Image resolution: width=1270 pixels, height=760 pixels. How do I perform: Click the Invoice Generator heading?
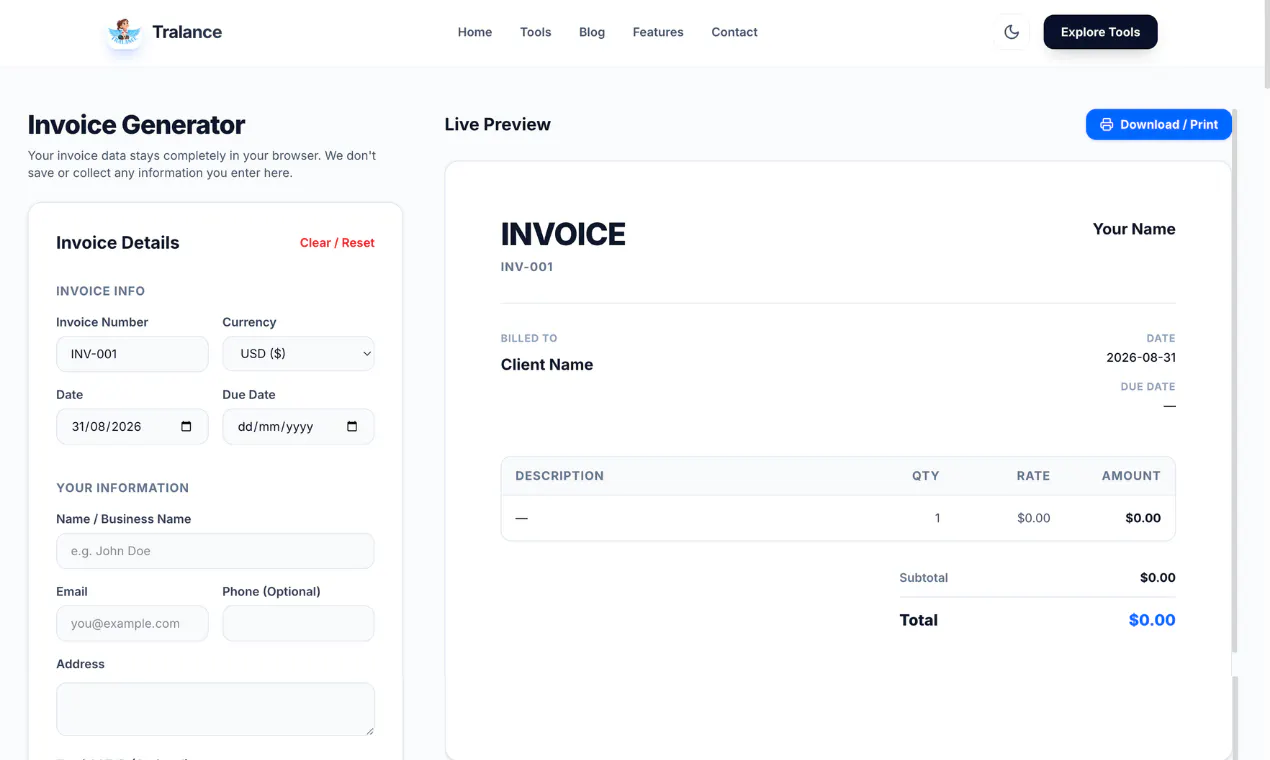tap(136, 125)
